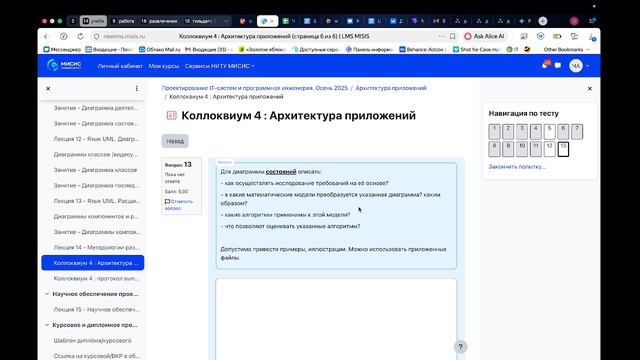Open new tab with plus button
This screenshot has height=360, width=640.
pyautogui.click(x=543, y=21)
